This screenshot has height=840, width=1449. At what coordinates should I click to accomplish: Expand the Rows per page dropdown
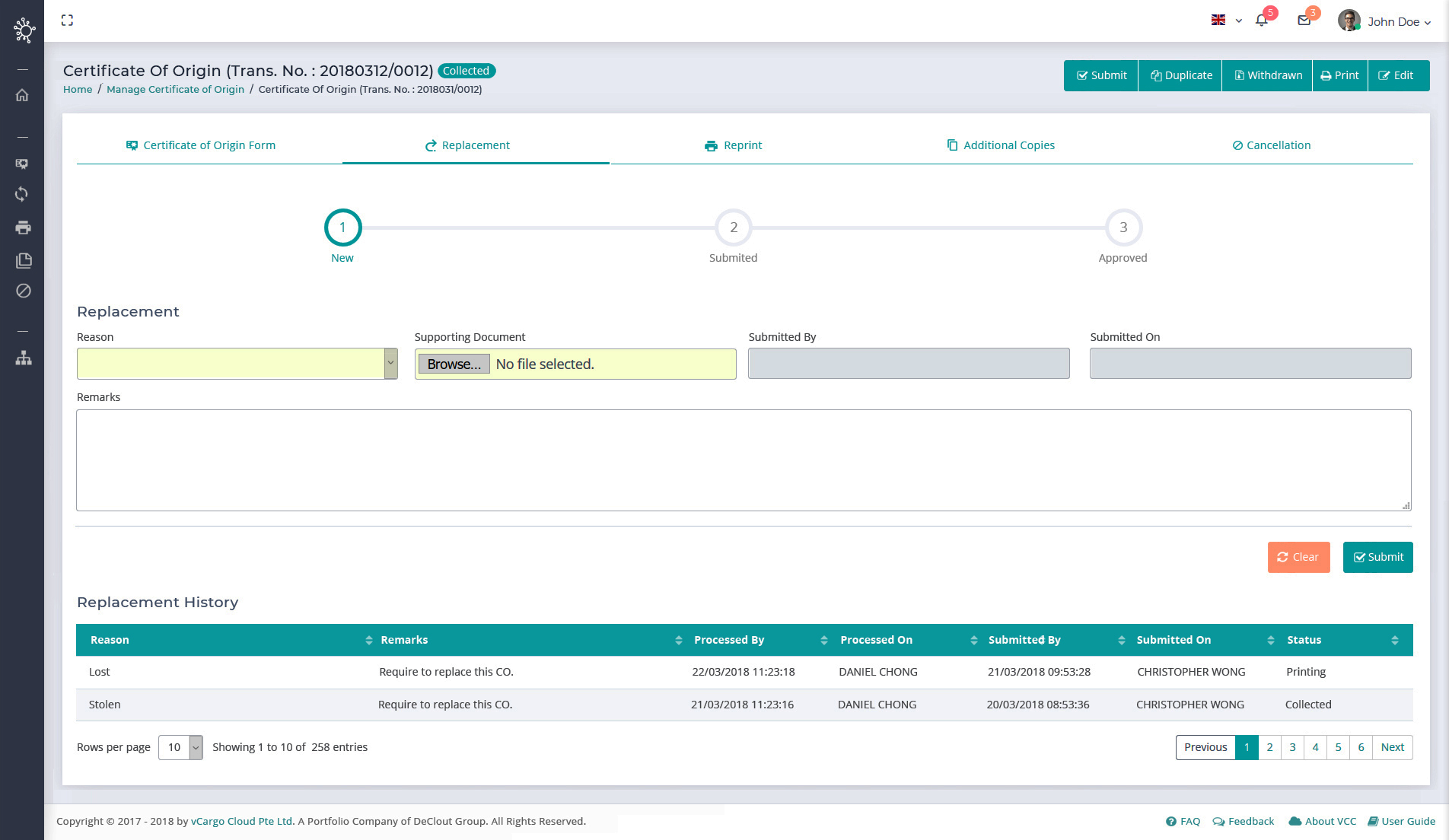tap(180, 747)
